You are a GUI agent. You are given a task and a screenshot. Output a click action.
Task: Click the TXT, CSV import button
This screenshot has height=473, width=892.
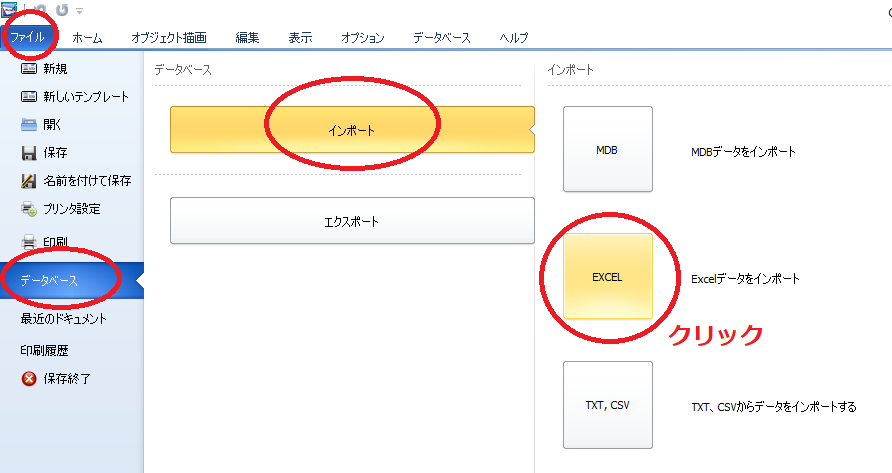(x=608, y=405)
